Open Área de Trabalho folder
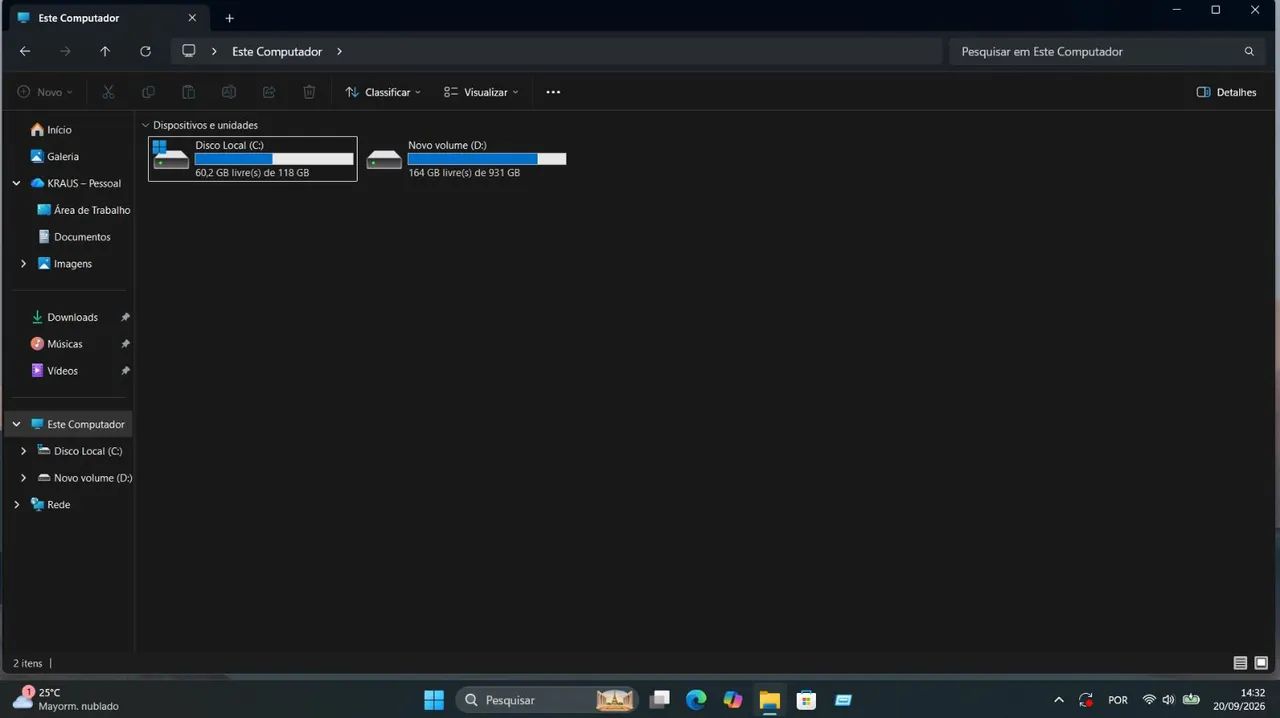This screenshot has width=1280, height=718. point(92,211)
